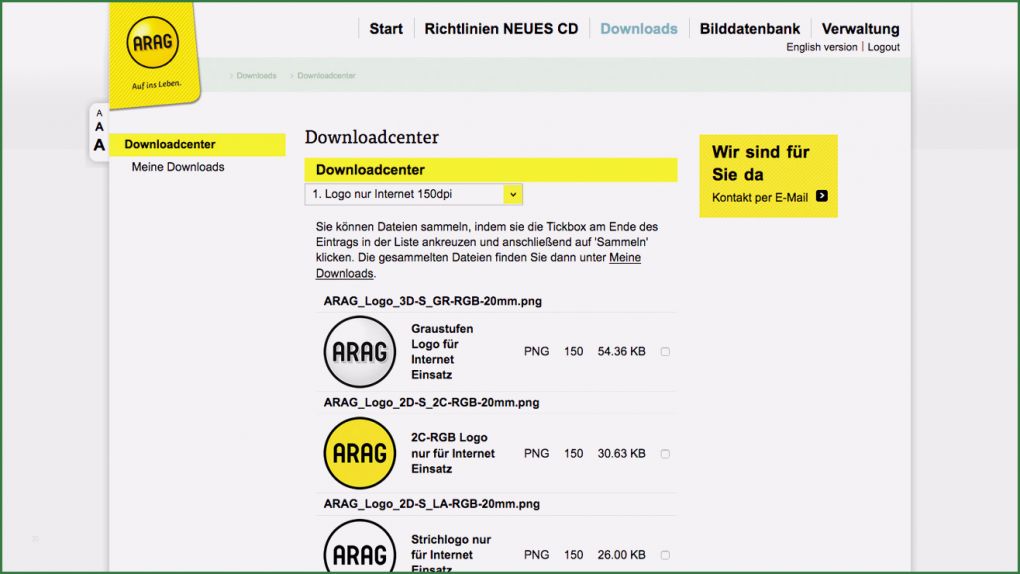Click the Logout link

click(883, 47)
